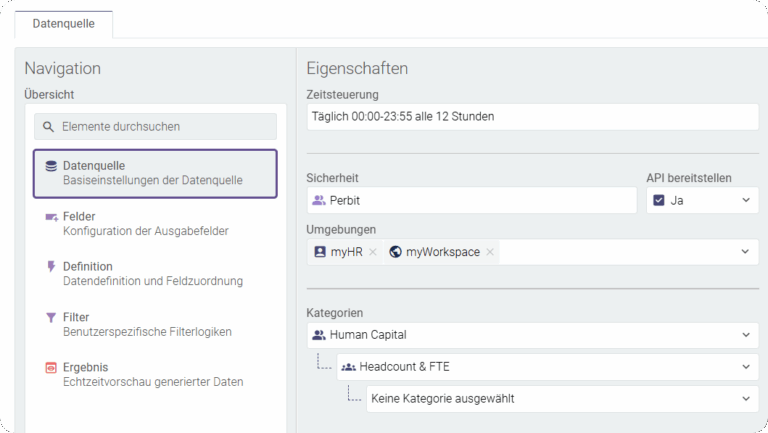
Task: Click the search magnifier icon
Action: pyautogui.click(x=48, y=127)
